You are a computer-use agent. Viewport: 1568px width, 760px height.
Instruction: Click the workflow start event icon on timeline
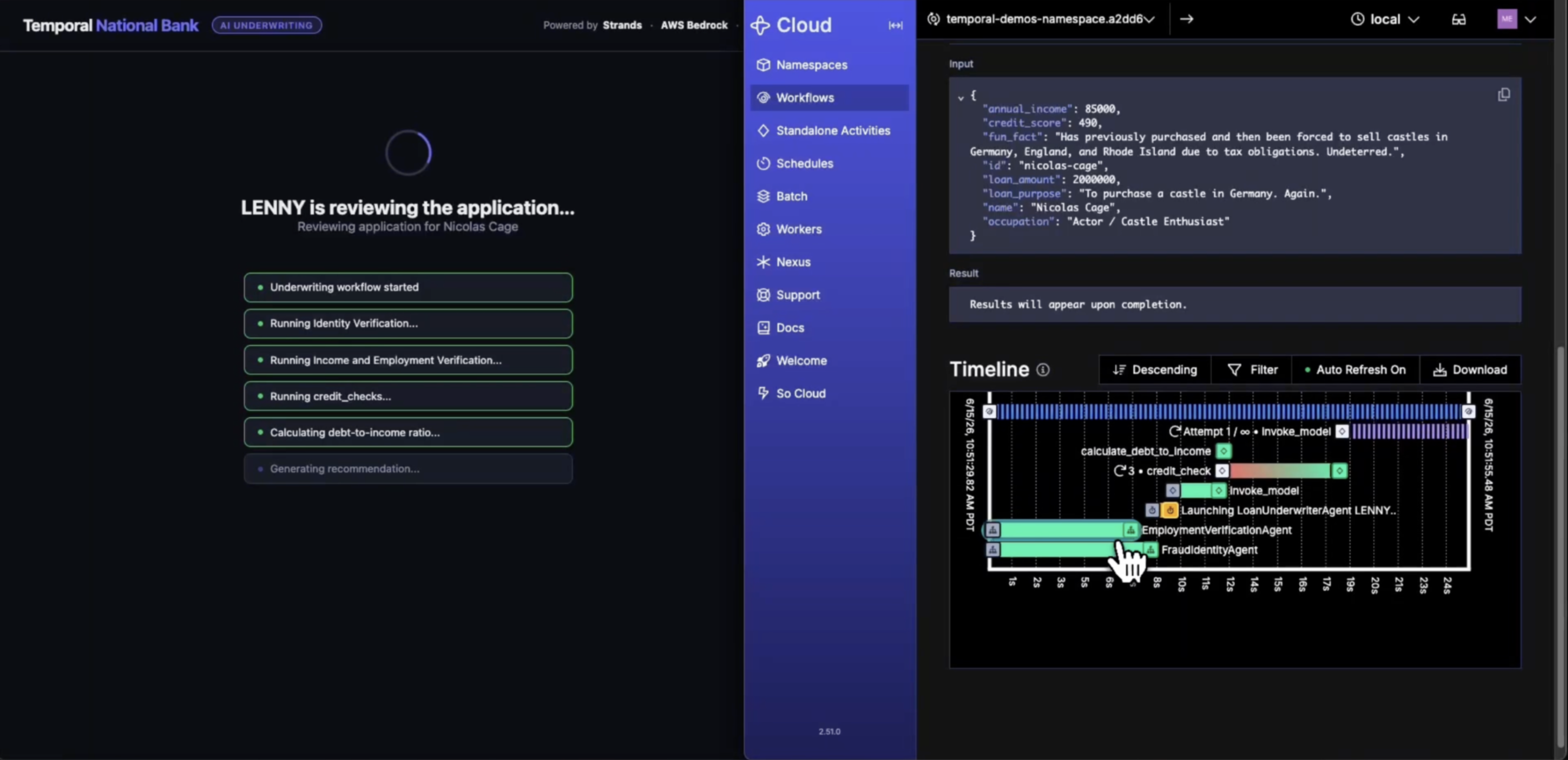pyautogui.click(x=989, y=411)
